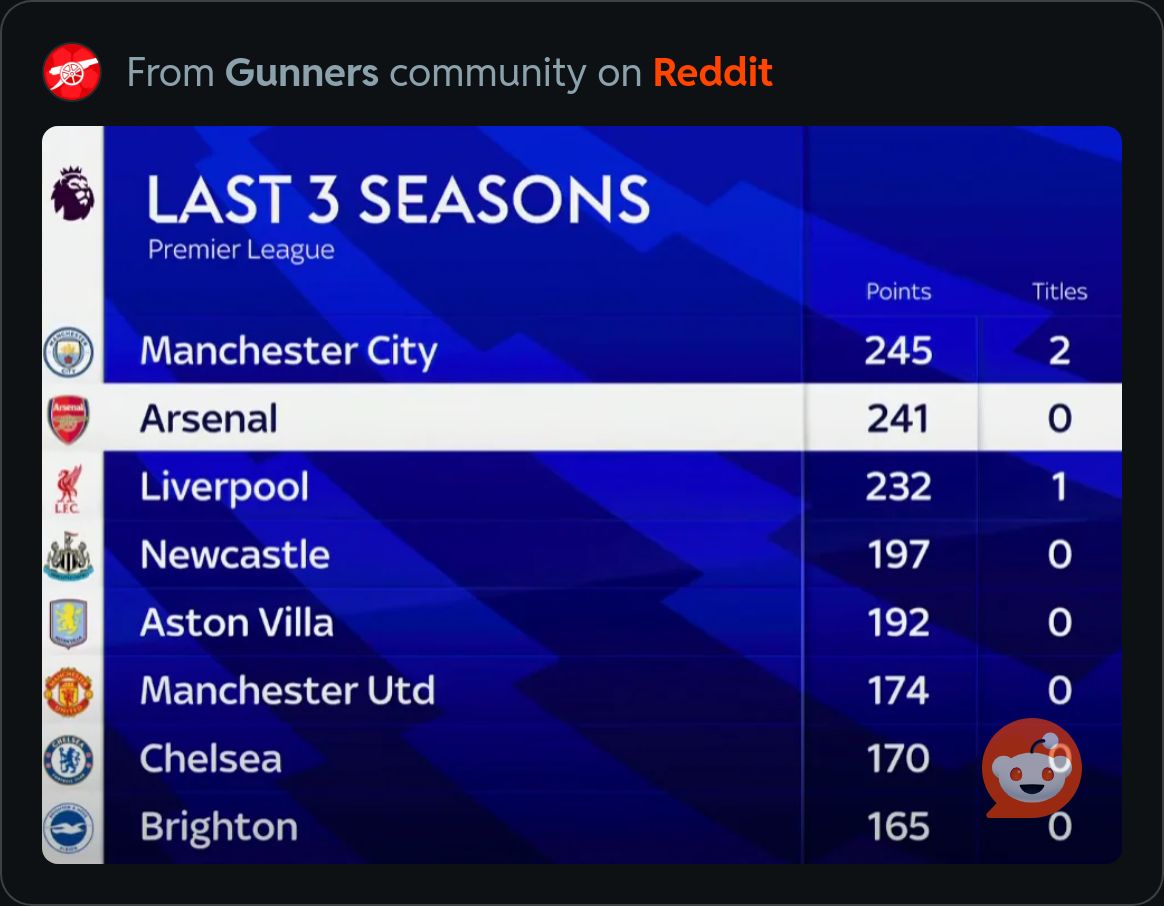Image resolution: width=1164 pixels, height=906 pixels.
Task: Open the embedded league table image
Action: click(582, 495)
